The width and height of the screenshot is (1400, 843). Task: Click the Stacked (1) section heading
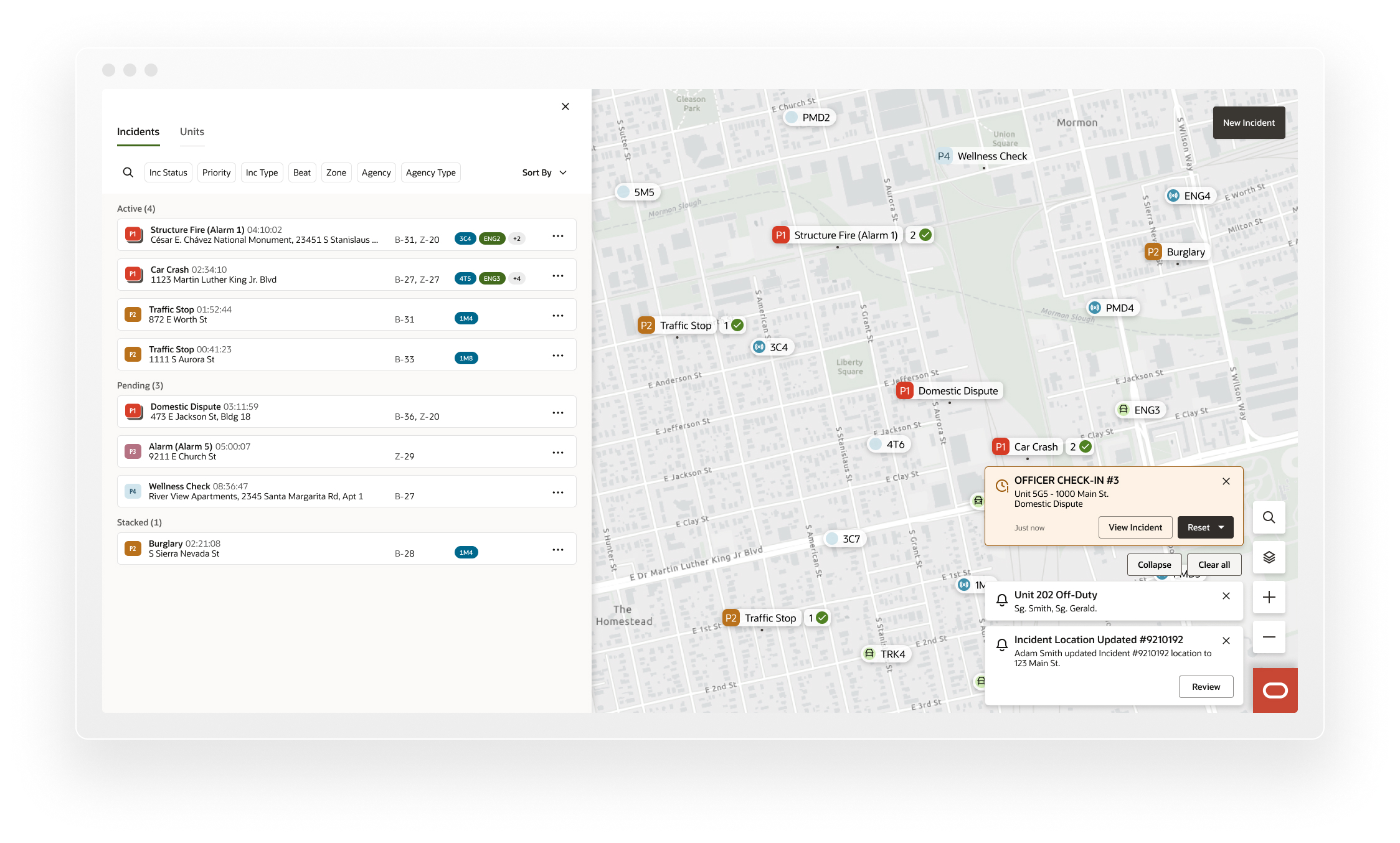point(140,522)
